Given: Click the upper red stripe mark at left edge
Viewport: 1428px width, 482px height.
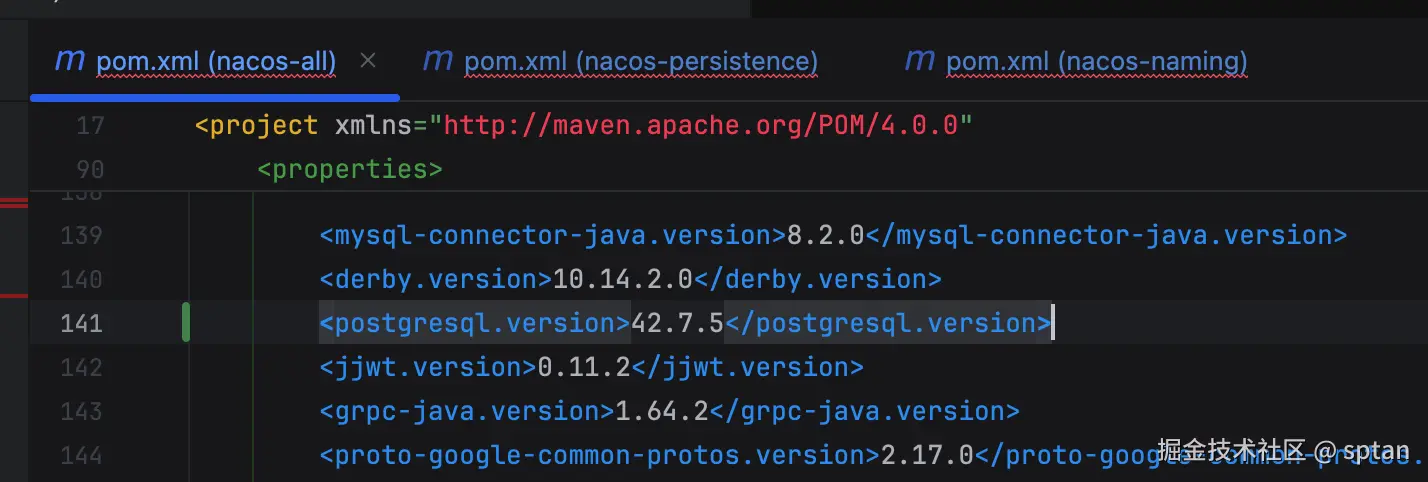Looking at the screenshot, I should pos(14,203).
